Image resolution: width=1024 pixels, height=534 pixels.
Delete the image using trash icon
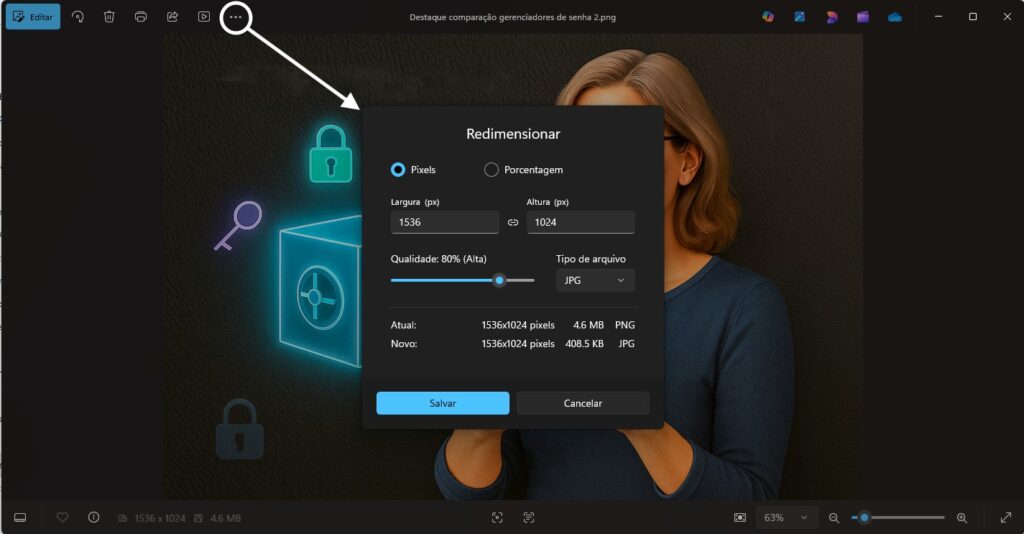tap(109, 17)
